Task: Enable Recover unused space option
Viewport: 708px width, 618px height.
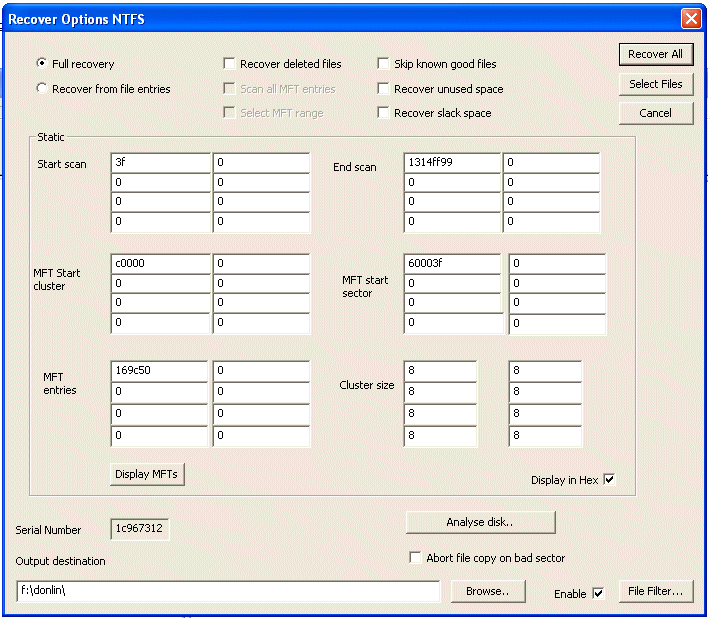Action: tap(384, 89)
